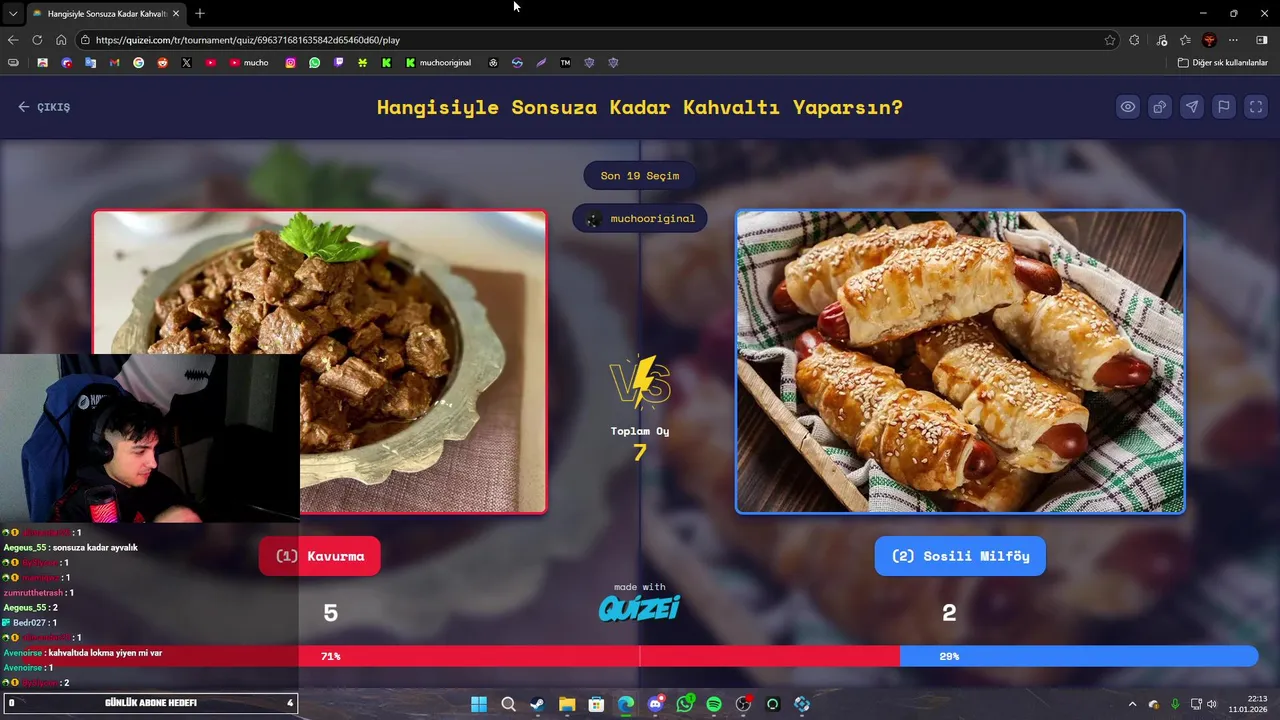Open OBS Studio from the taskbar
1280x720 pixels.
pos(743,704)
